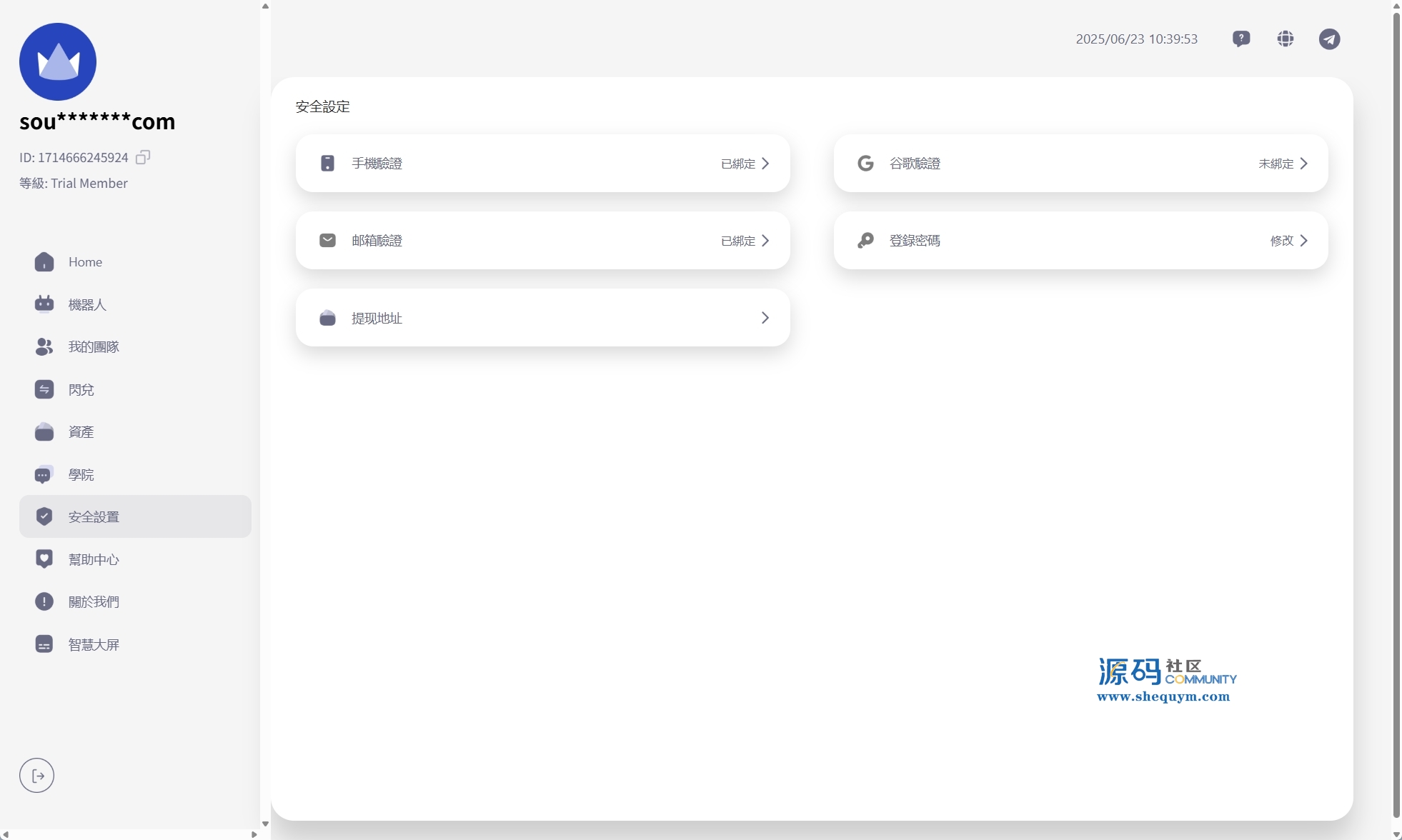1402x840 pixels.
Task: Select 我的團隊 in the sidebar
Action: pos(94,347)
